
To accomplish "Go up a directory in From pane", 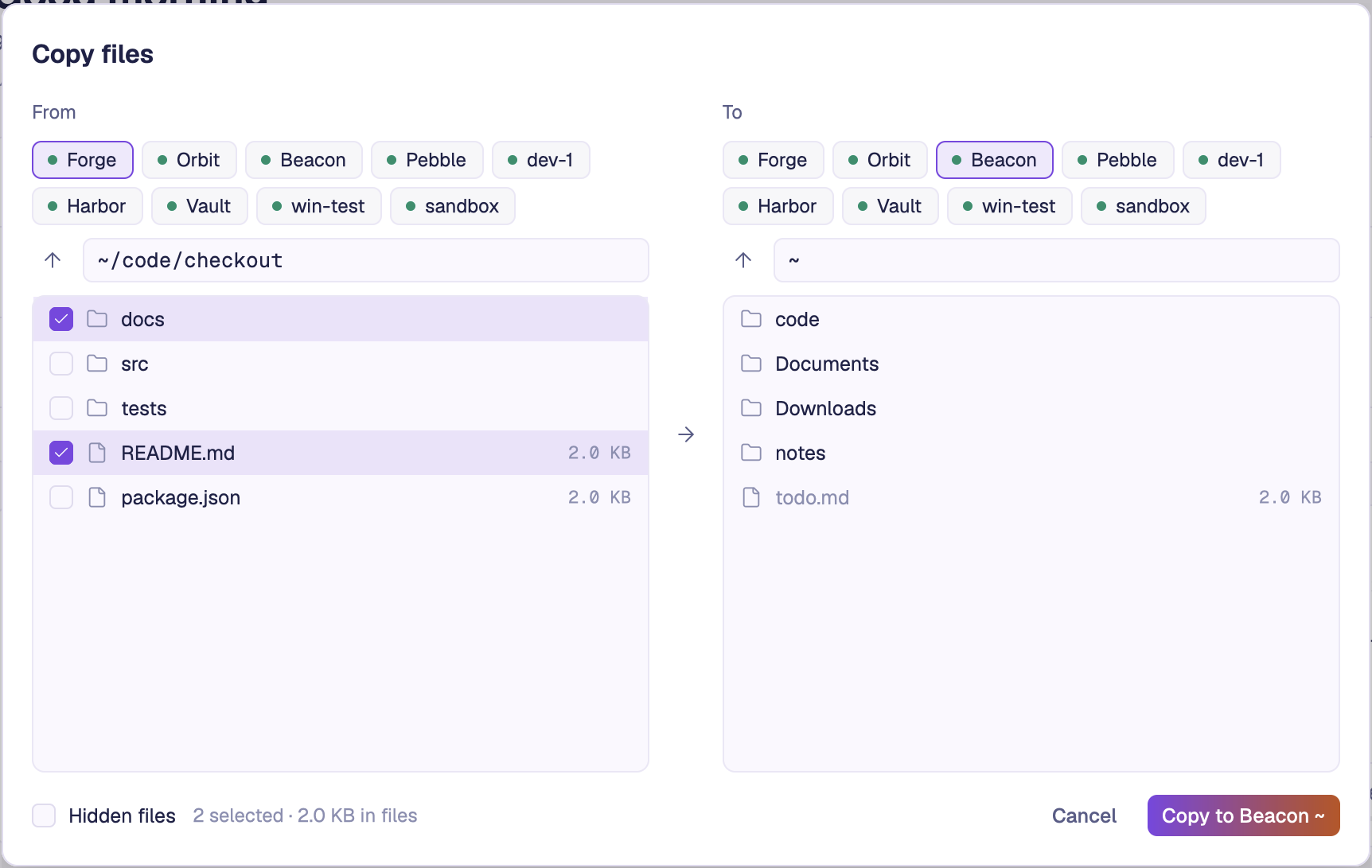I will point(53,260).
